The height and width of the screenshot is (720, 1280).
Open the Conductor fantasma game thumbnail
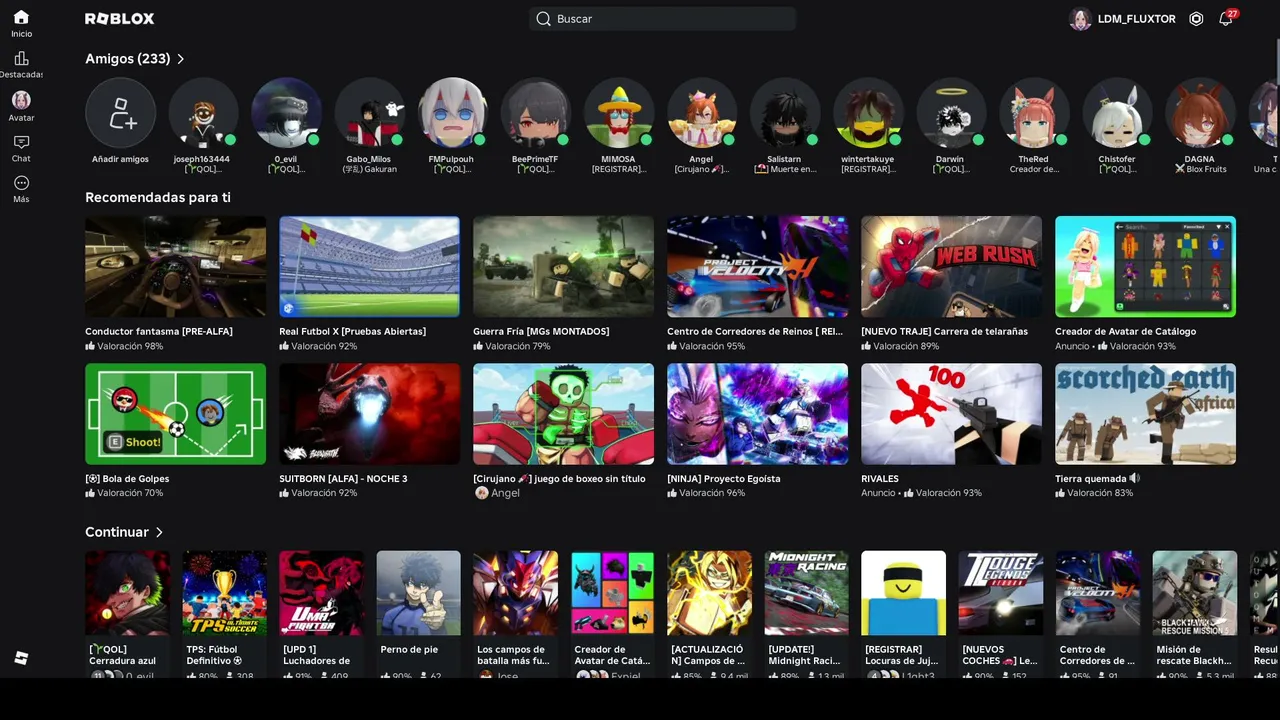[x=176, y=267]
